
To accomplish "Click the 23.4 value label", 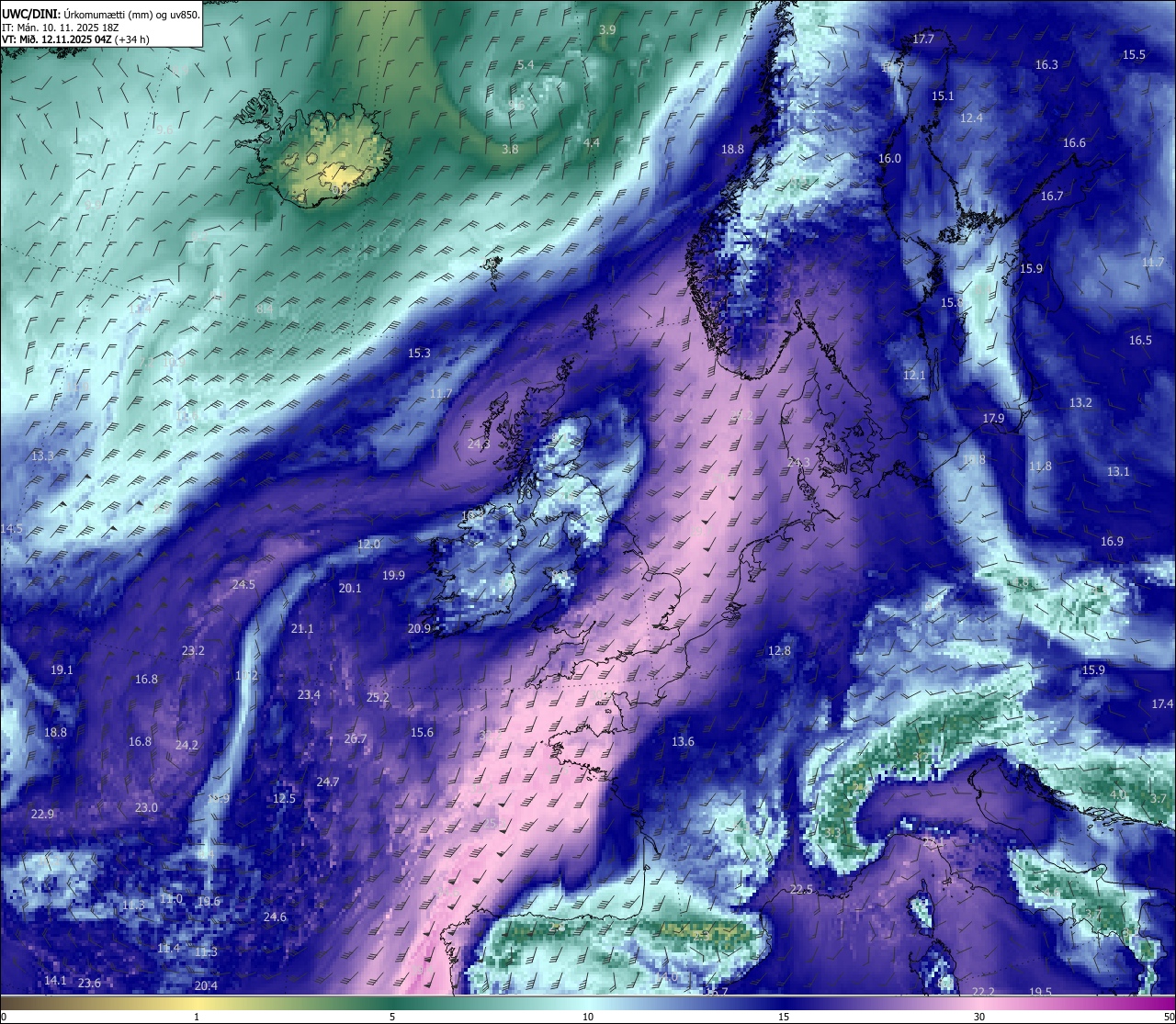I will pyautogui.click(x=309, y=694).
